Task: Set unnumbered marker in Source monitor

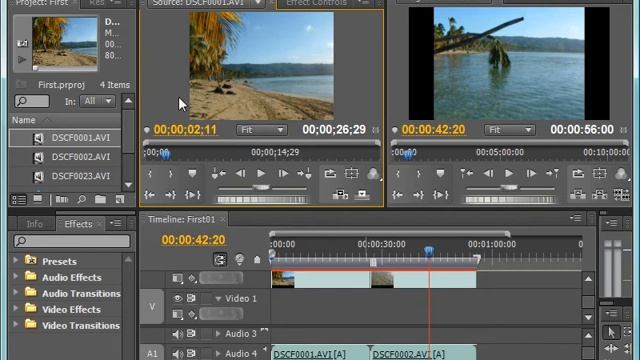Action: 192,174
